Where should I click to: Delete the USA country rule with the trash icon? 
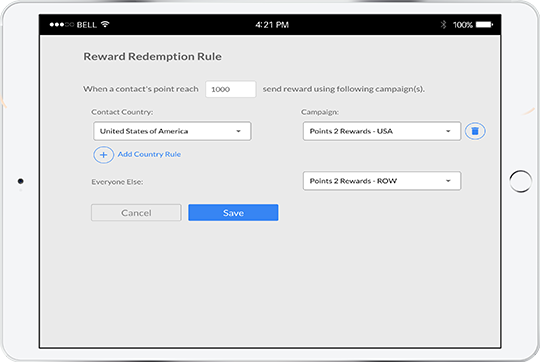pyautogui.click(x=475, y=131)
